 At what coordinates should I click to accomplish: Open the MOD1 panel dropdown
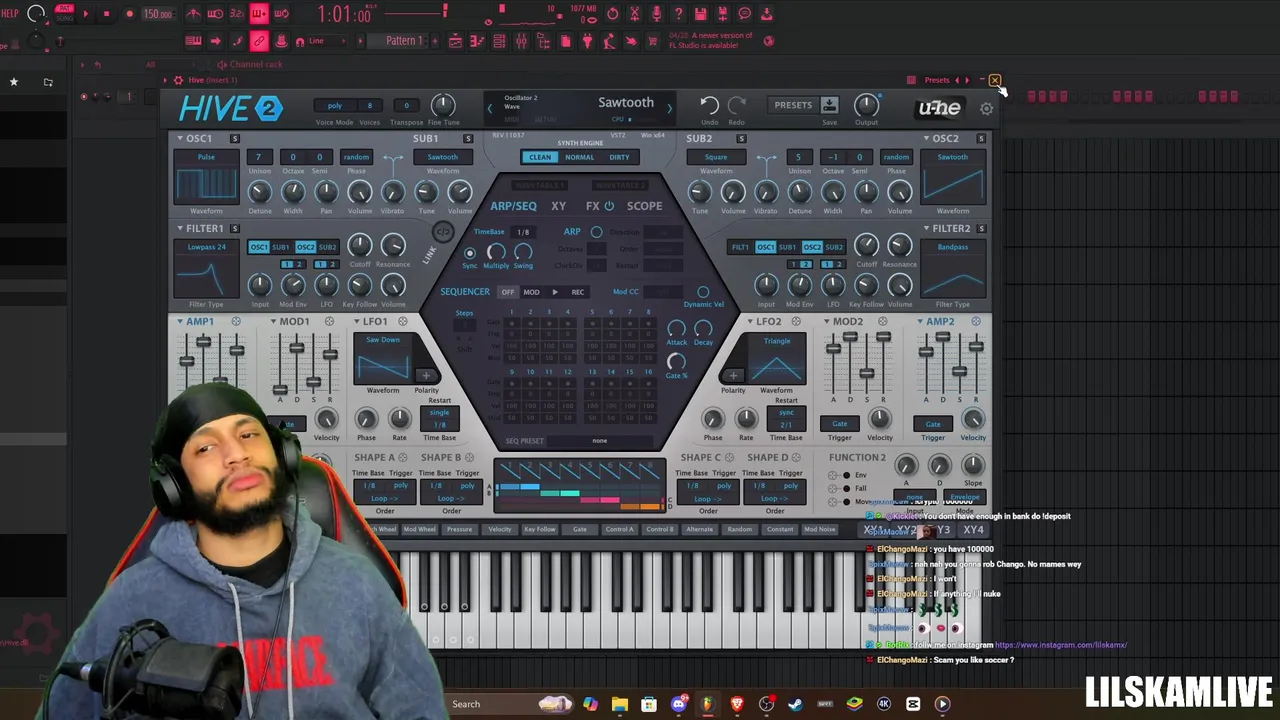[x=273, y=322]
